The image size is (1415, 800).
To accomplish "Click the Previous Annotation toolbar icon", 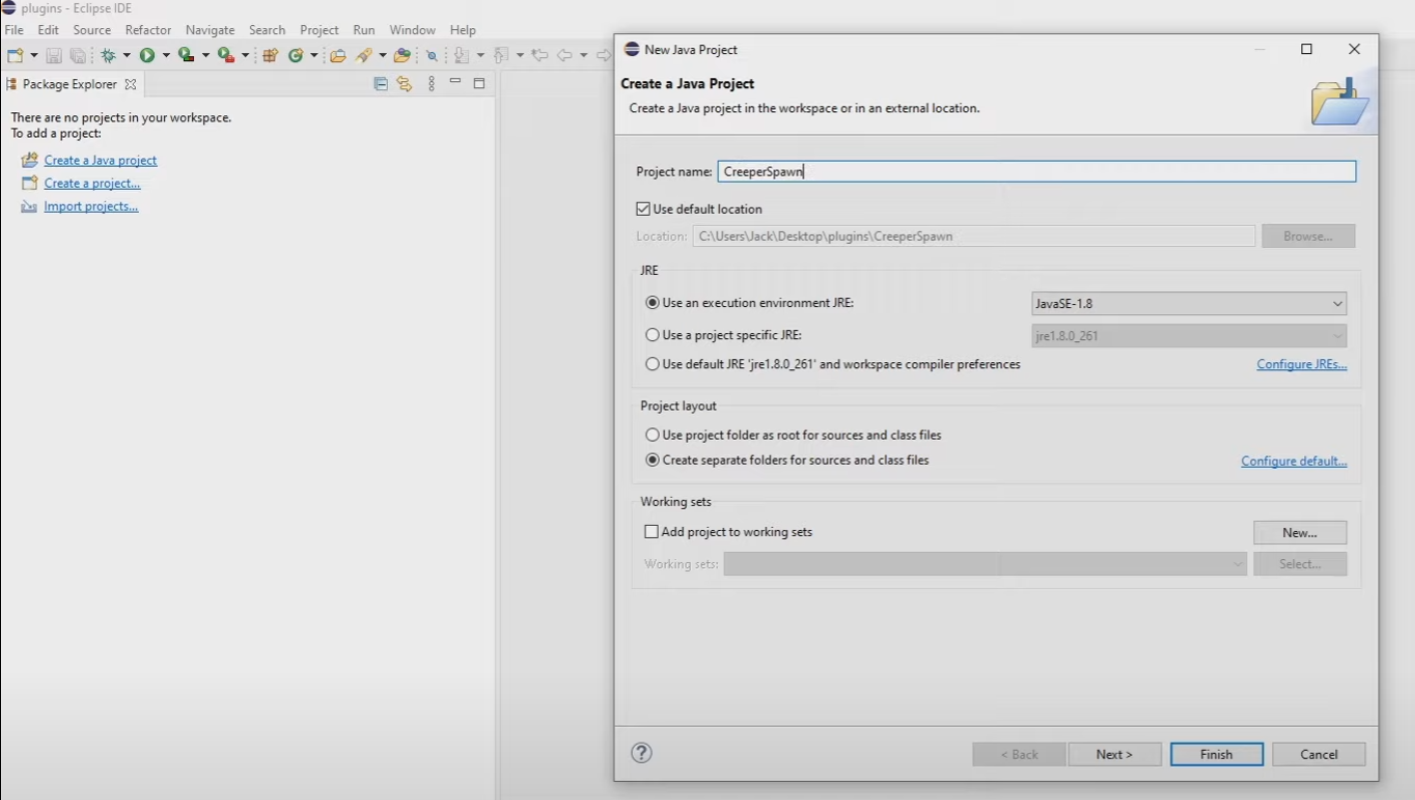I will coord(501,56).
